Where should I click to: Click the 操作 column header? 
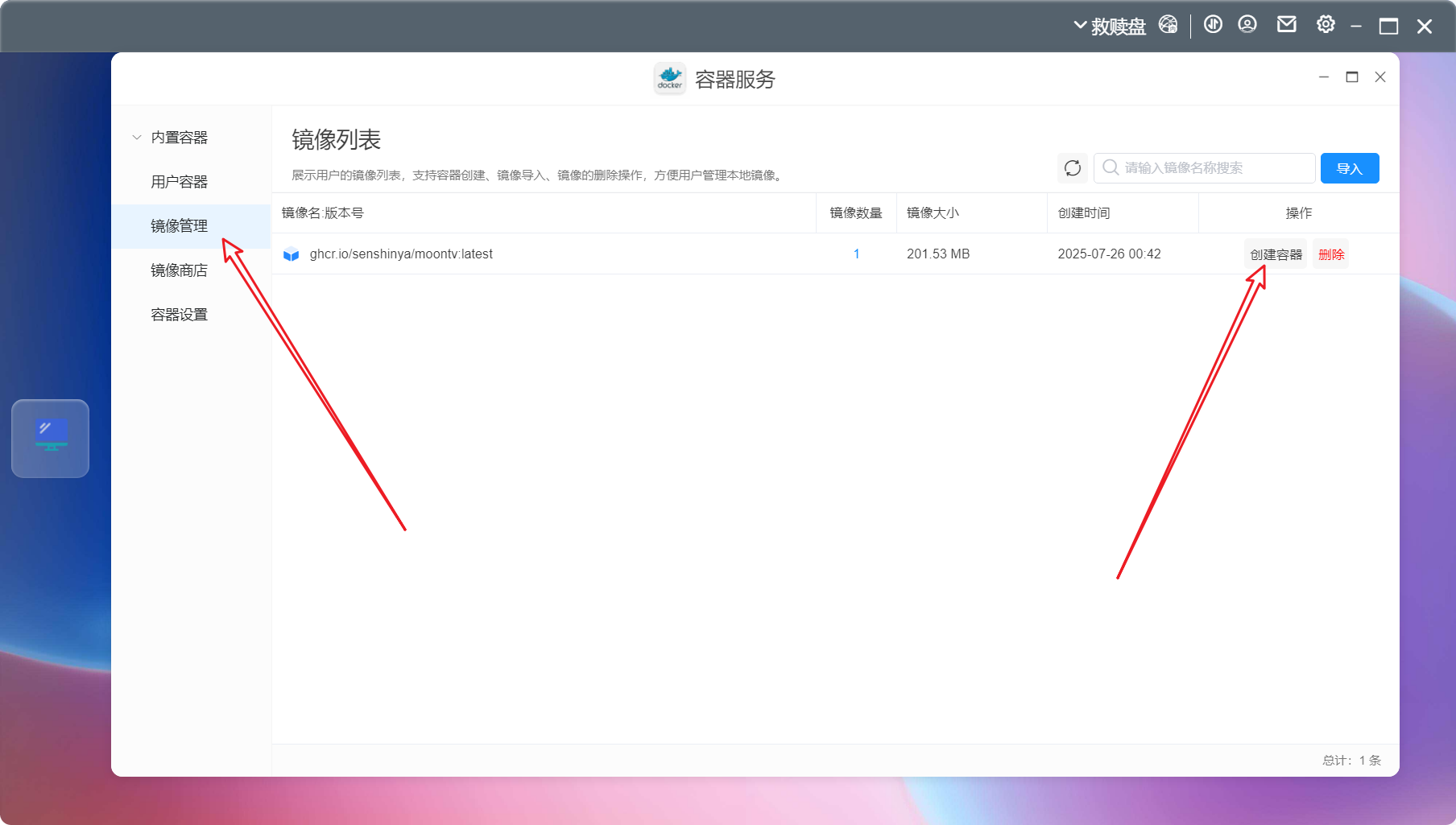point(1299,213)
